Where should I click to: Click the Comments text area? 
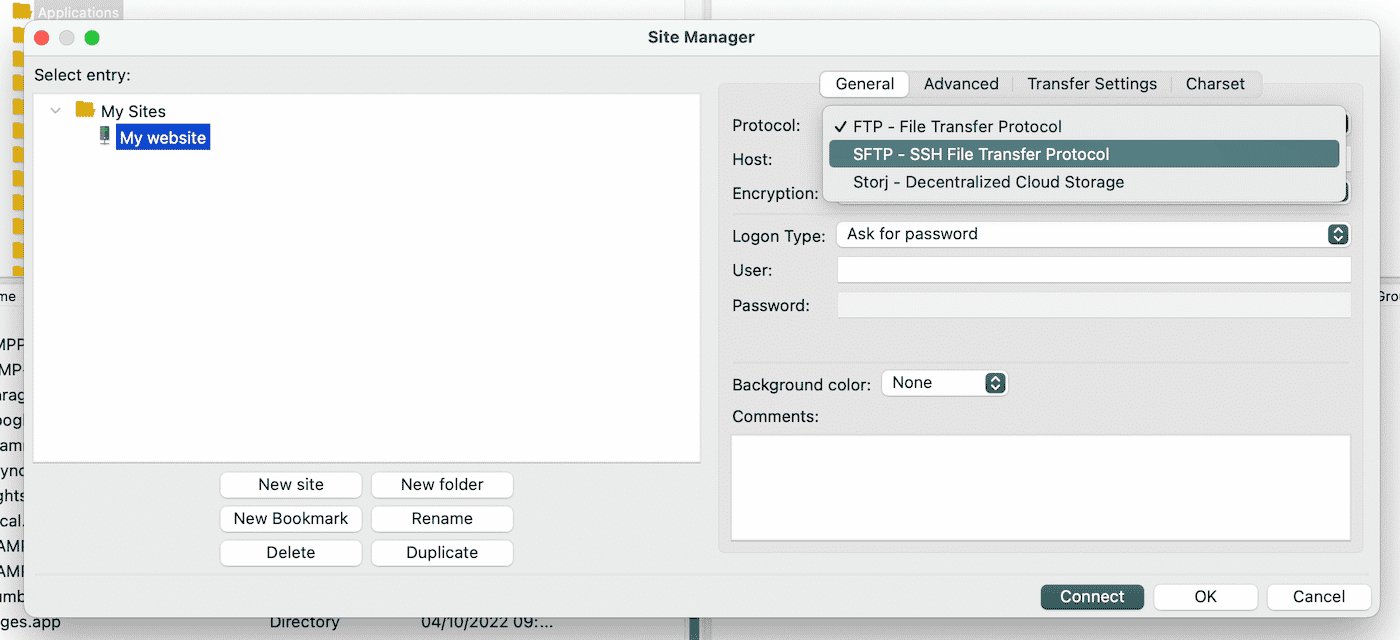[x=1040, y=487]
